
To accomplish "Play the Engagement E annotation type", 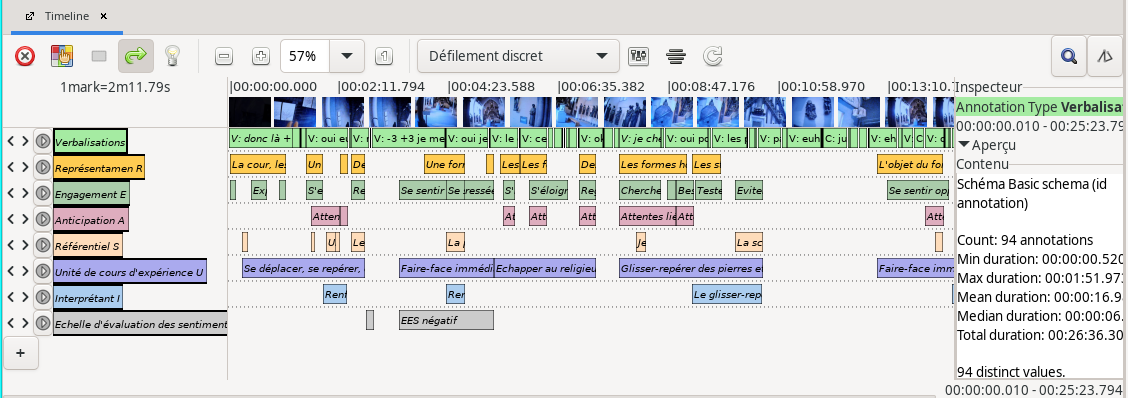I will pos(42,193).
